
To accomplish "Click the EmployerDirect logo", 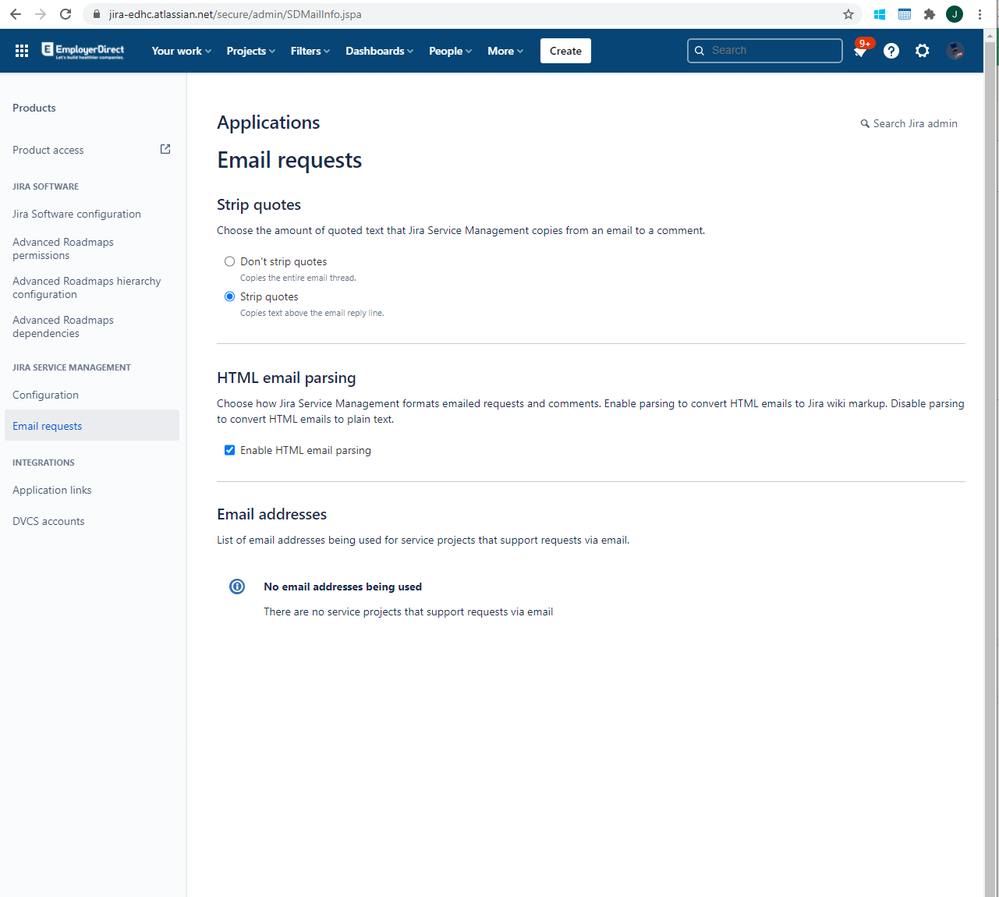I will [83, 51].
